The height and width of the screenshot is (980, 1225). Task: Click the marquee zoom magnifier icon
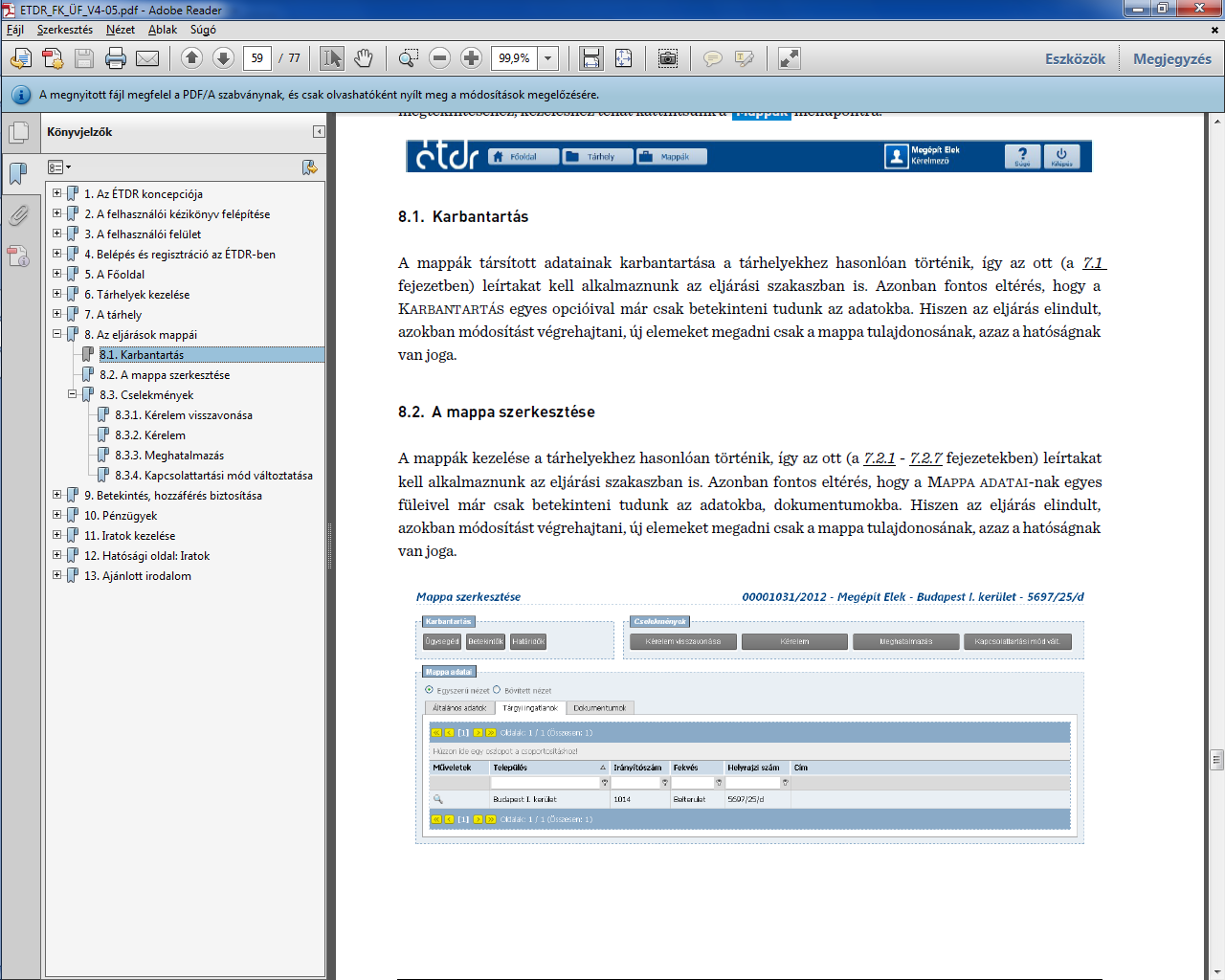point(408,58)
